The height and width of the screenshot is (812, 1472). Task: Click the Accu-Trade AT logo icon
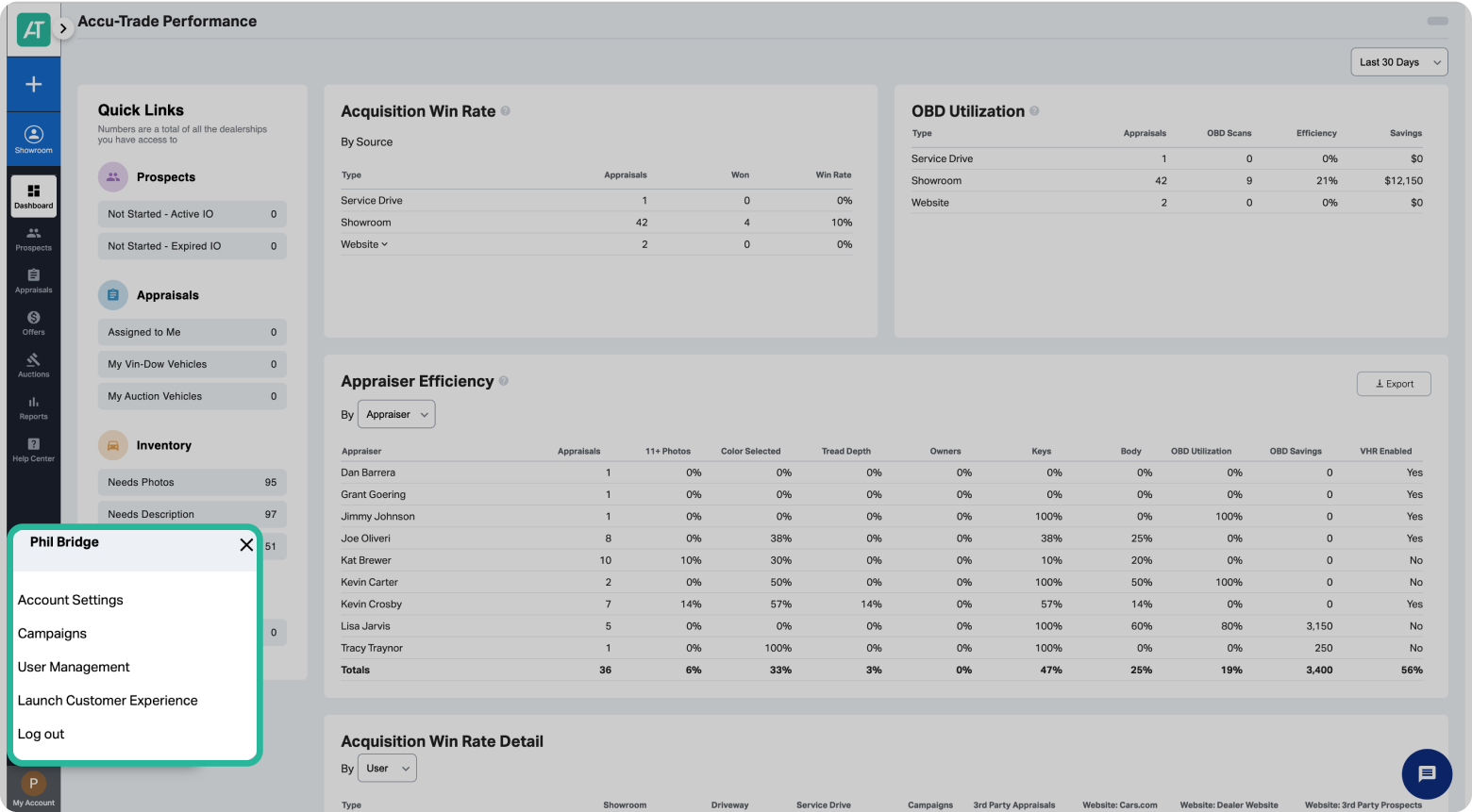34,30
